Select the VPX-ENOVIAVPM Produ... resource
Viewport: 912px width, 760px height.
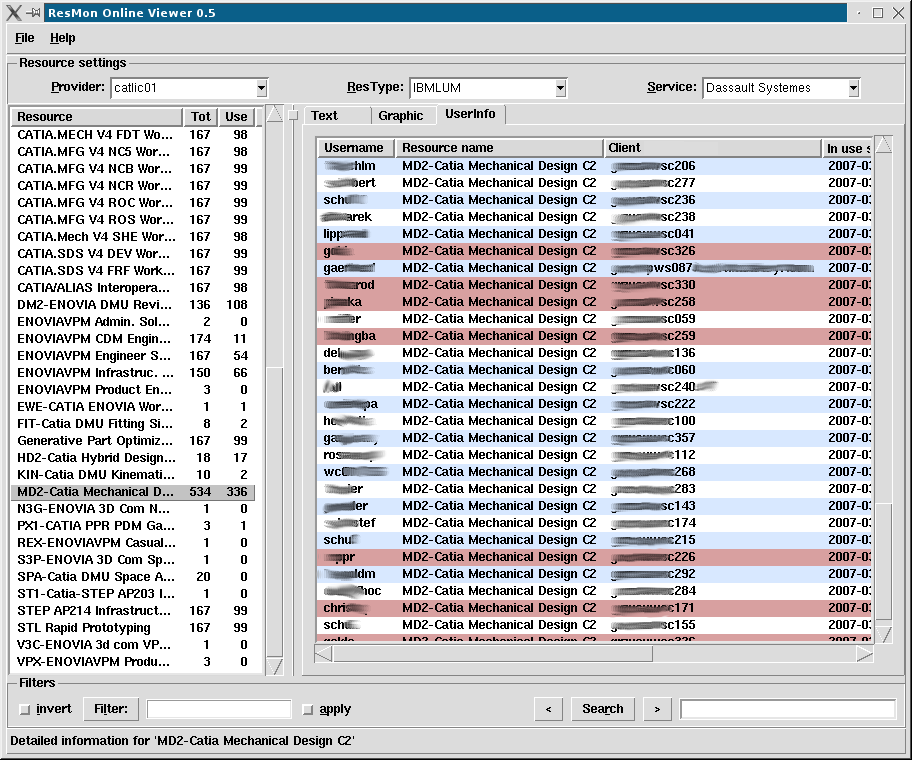[x=133, y=662]
